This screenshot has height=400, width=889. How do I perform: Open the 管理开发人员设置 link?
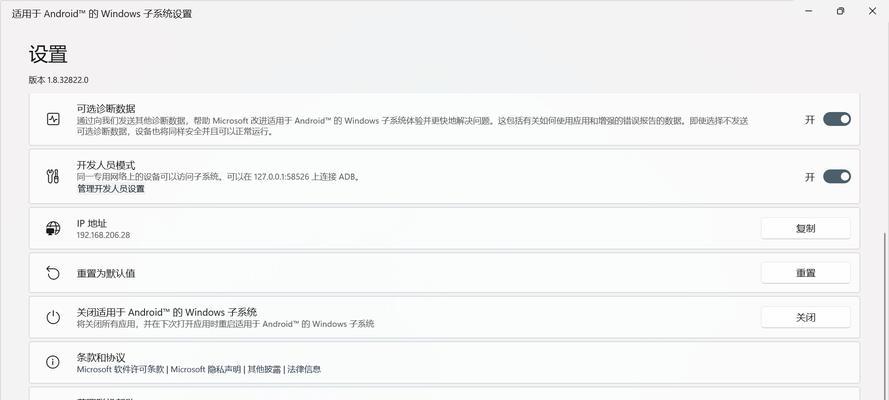tap(111, 189)
